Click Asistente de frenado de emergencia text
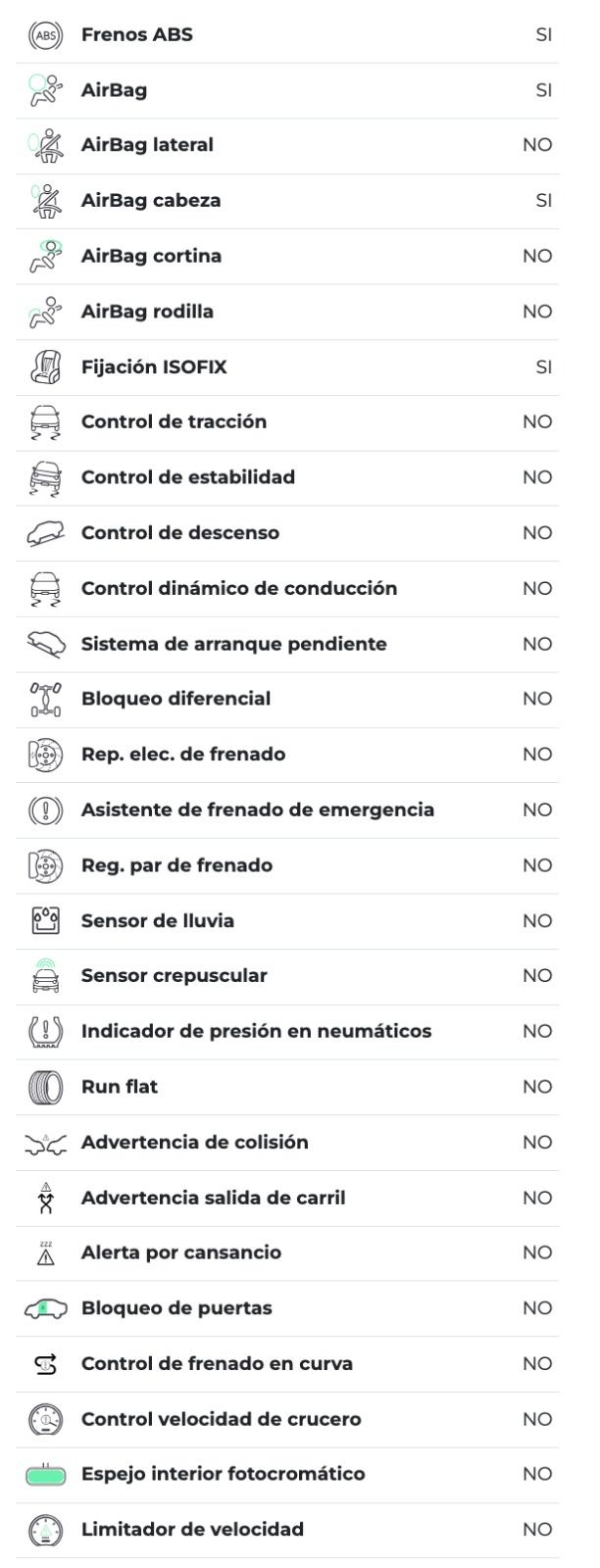Image resolution: width=600 pixels, height=1568 pixels. coord(257,810)
